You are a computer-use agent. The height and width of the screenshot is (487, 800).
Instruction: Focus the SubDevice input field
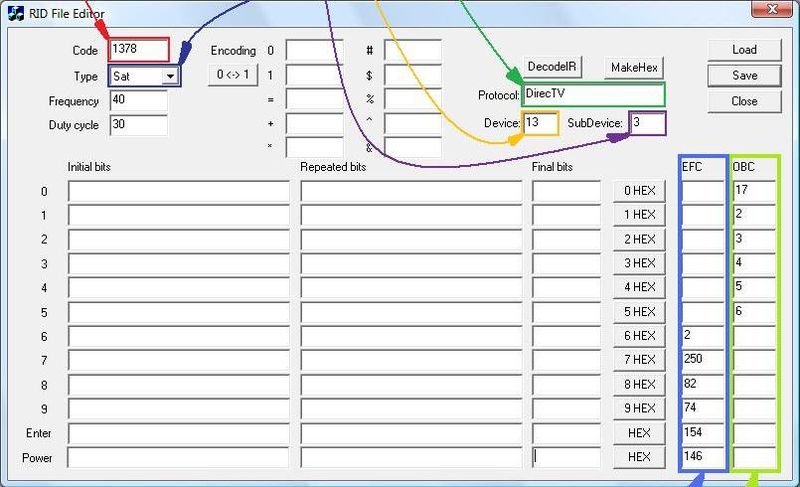point(647,122)
